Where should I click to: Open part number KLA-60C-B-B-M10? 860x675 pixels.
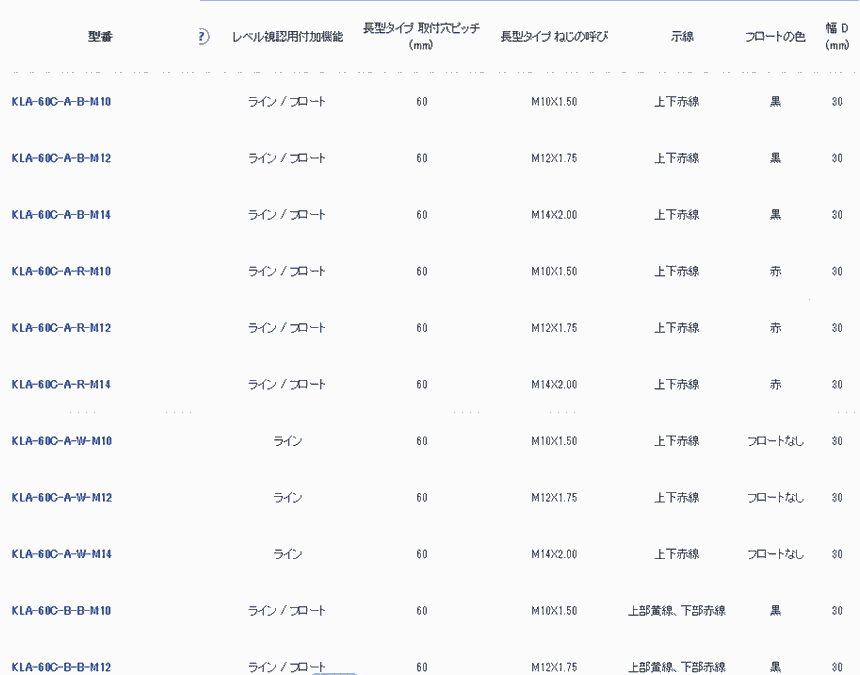[61, 610]
